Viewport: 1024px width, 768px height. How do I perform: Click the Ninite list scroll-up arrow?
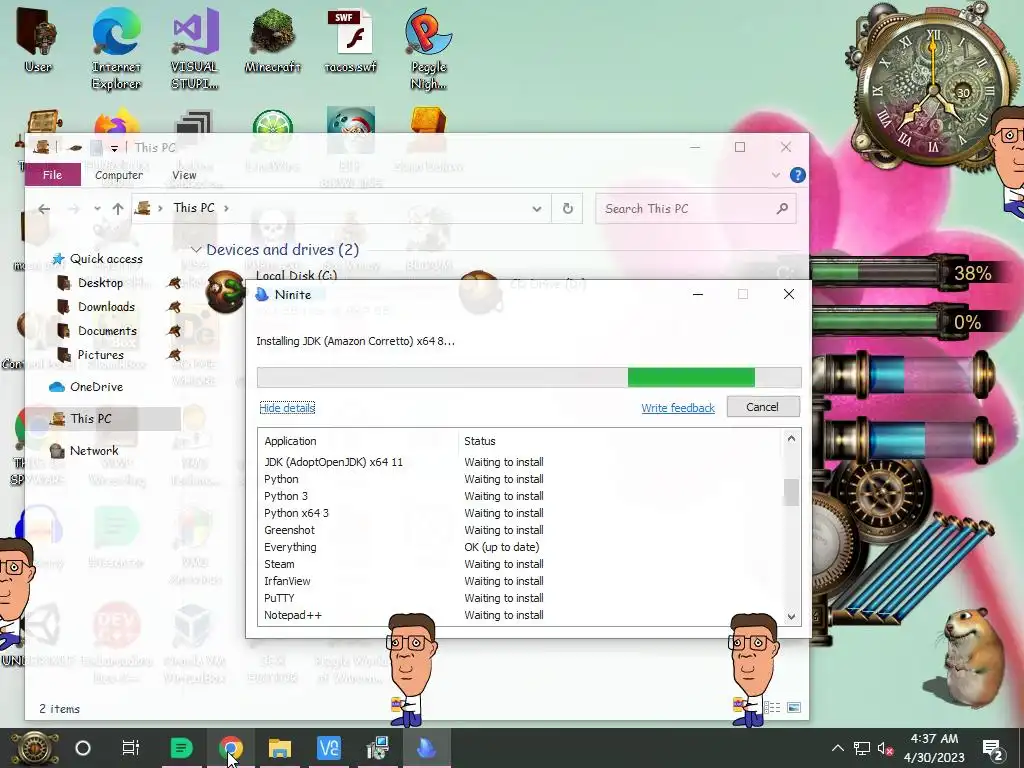tap(791, 439)
